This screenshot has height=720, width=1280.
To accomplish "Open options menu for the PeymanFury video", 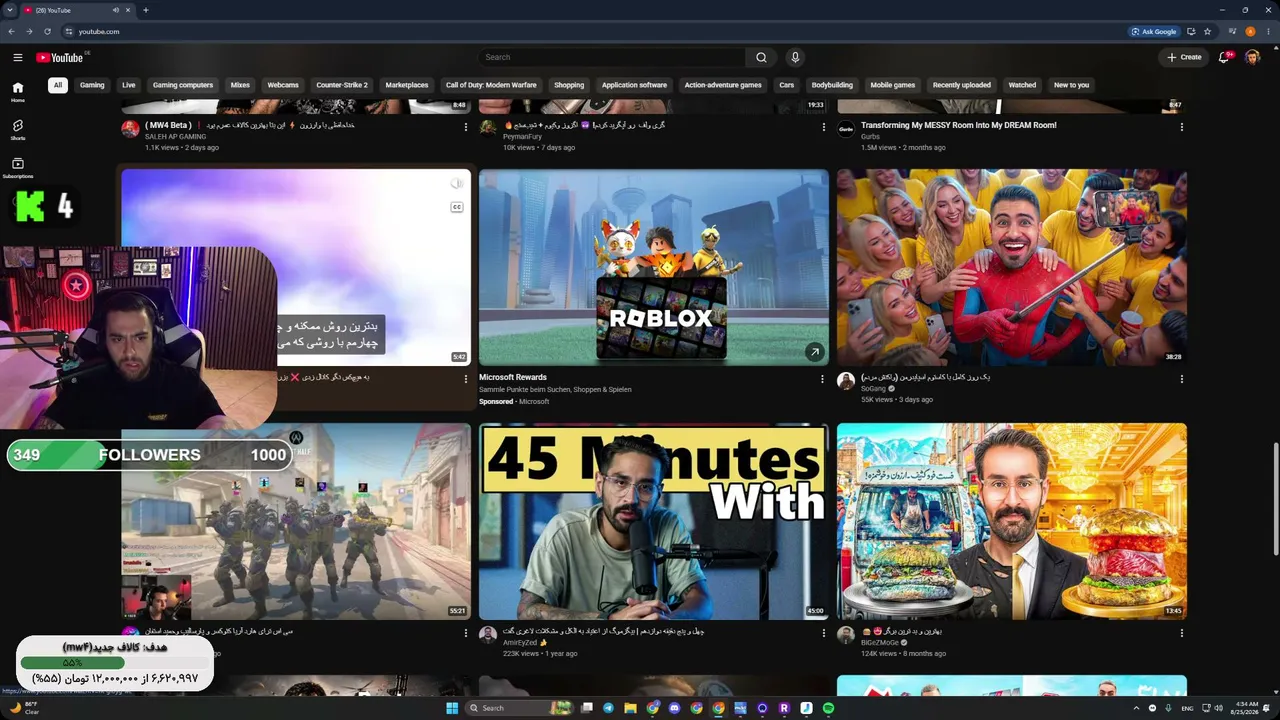I will click(x=823, y=127).
